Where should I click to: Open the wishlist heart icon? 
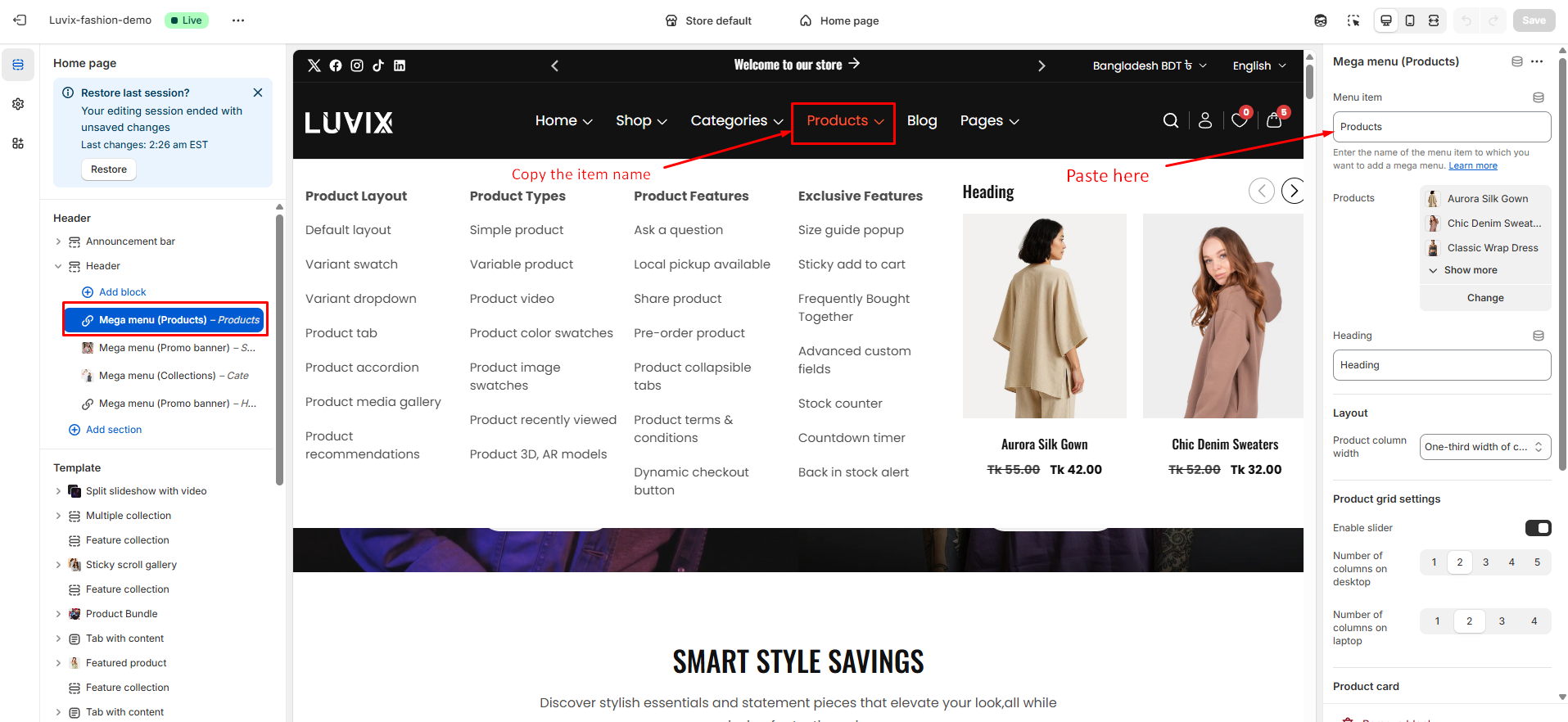(x=1239, y=121)
